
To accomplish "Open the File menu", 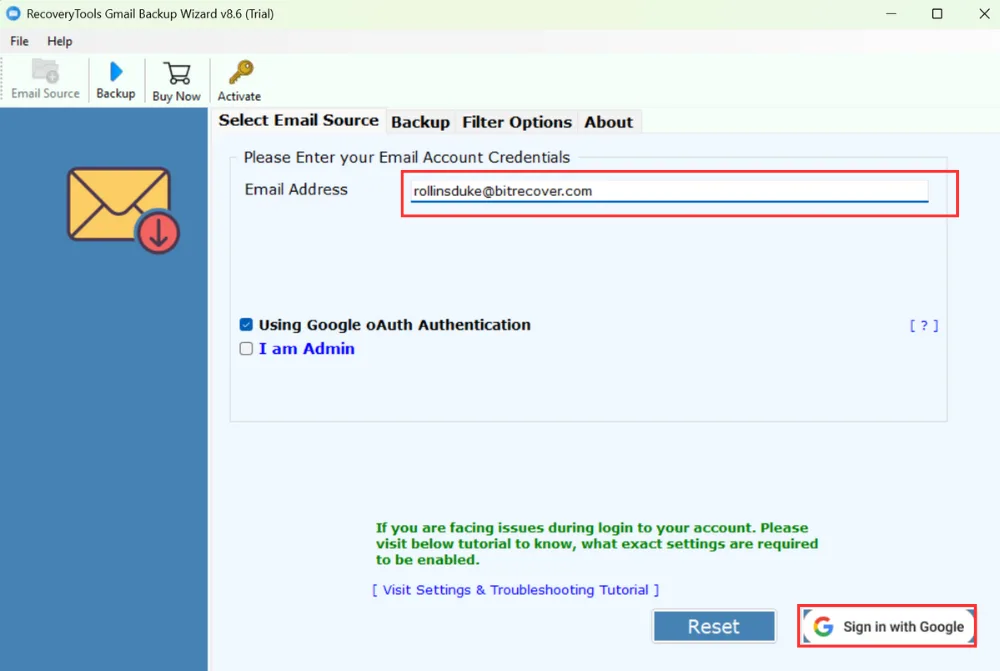I will (19, 41).
